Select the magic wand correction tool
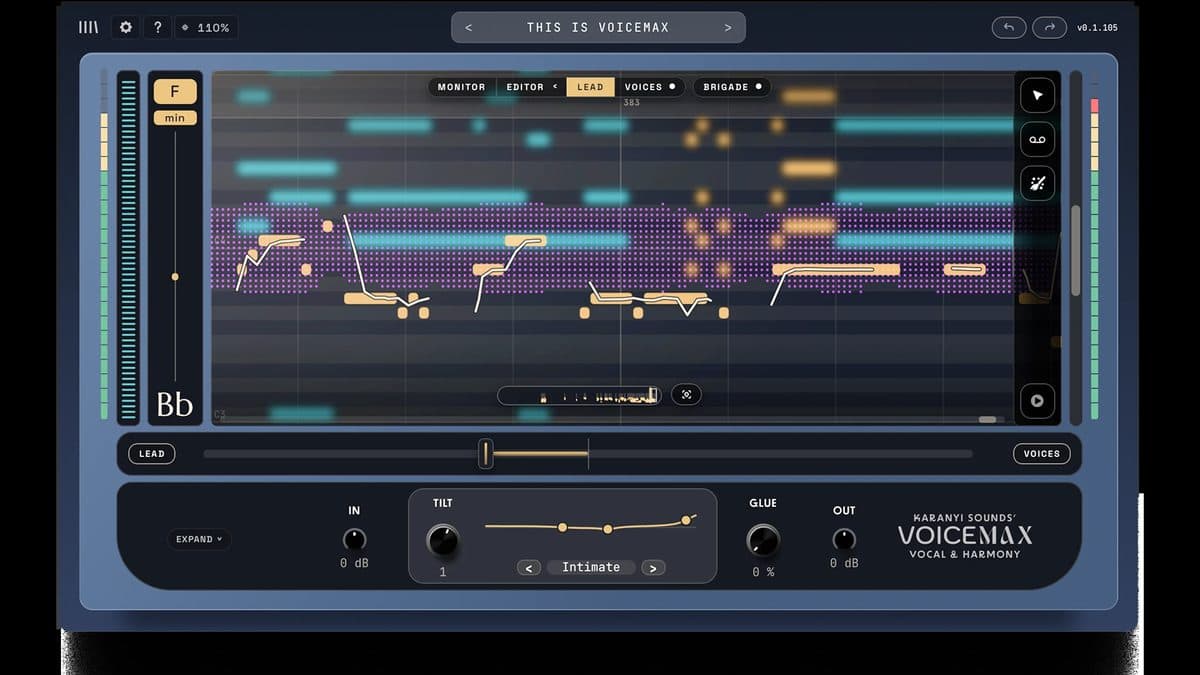The width and height of the screenshot is (1200, 675). (1037, 183)
